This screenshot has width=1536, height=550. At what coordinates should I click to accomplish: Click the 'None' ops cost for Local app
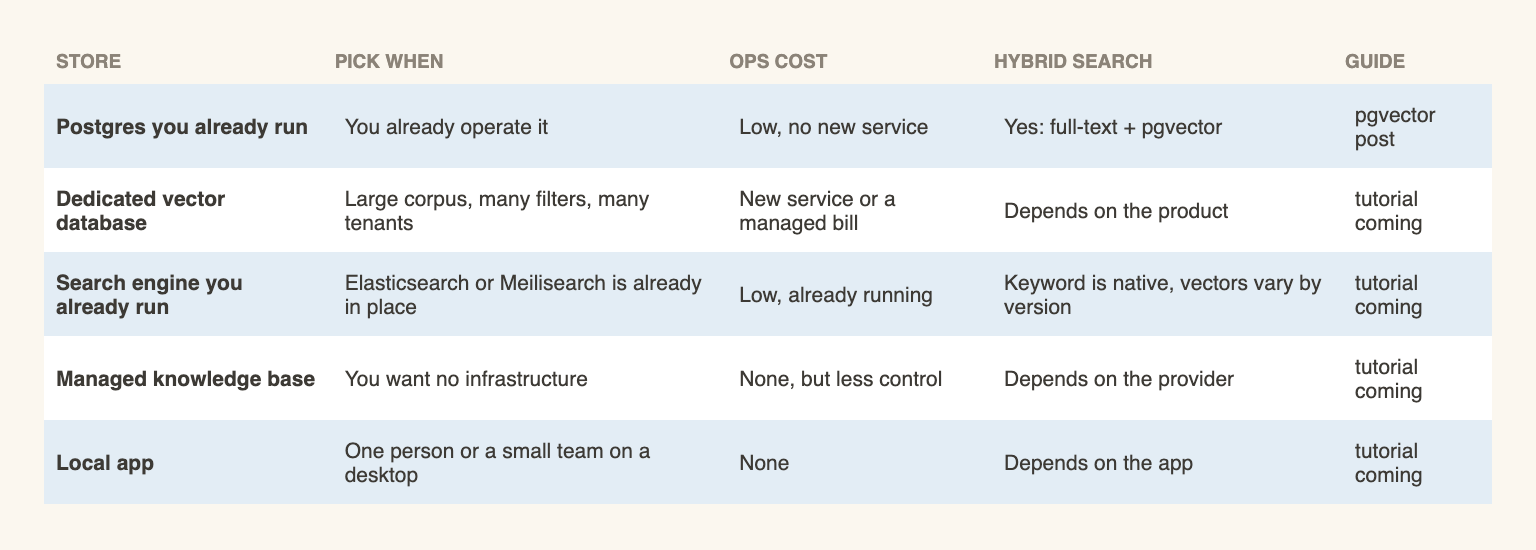coord(764,463)
